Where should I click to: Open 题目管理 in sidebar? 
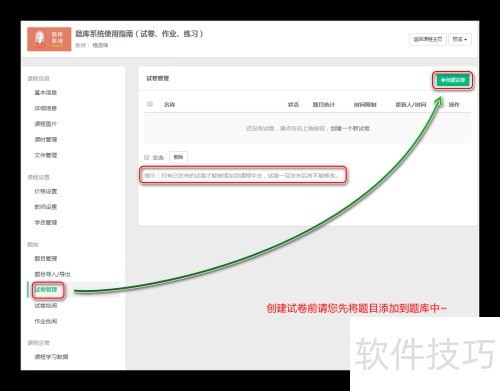[46, 259]
